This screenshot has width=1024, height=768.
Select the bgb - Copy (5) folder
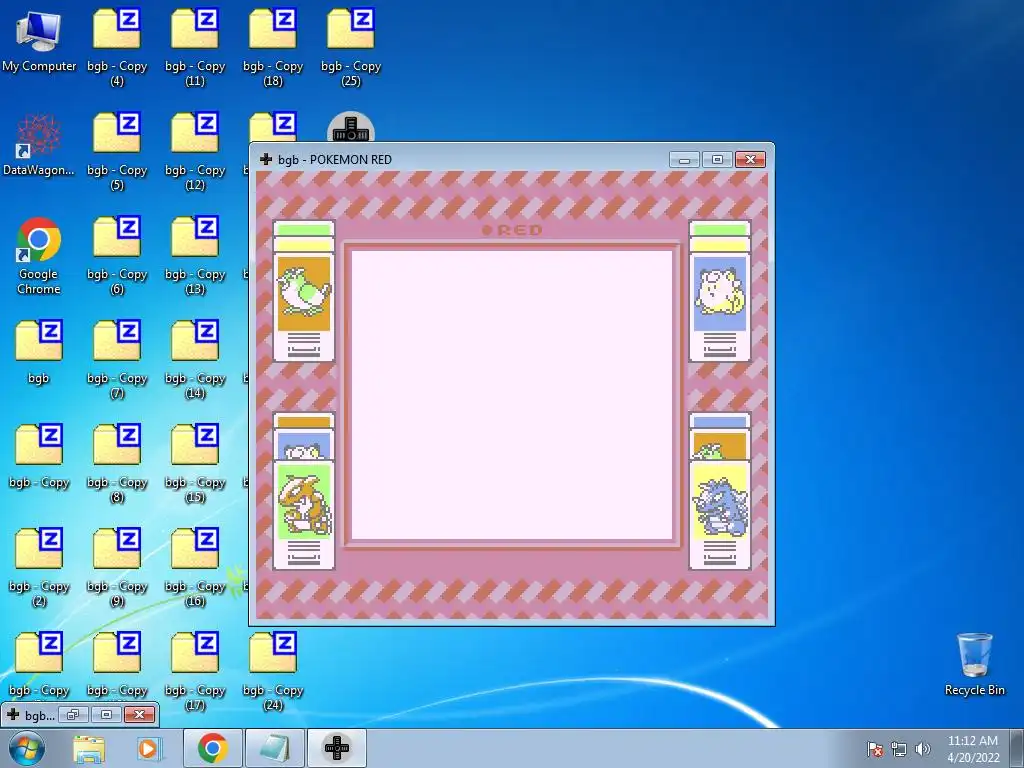pyautogui.click(x=117, y=152)
